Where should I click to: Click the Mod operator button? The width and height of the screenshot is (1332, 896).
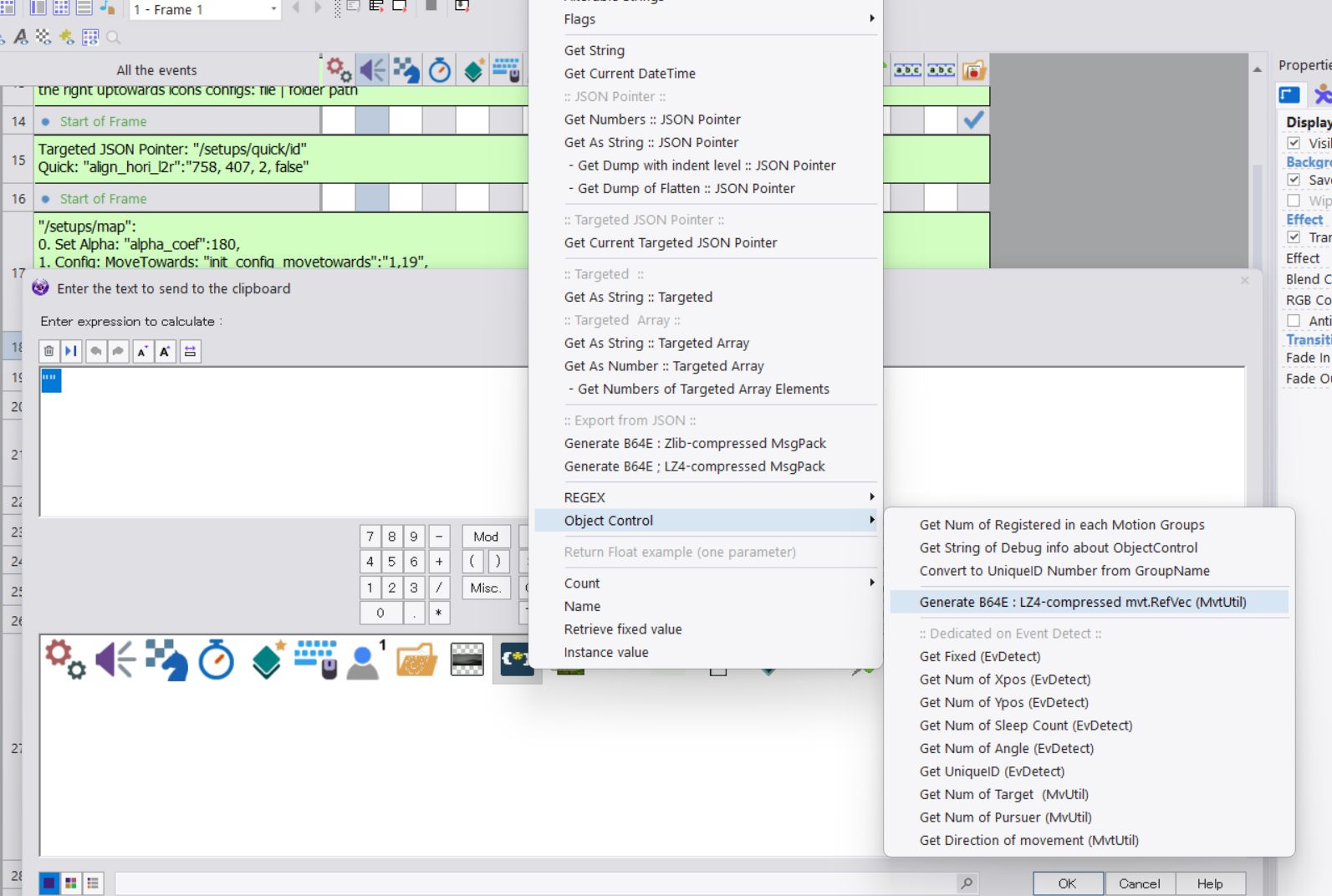(x=486, y=537)
